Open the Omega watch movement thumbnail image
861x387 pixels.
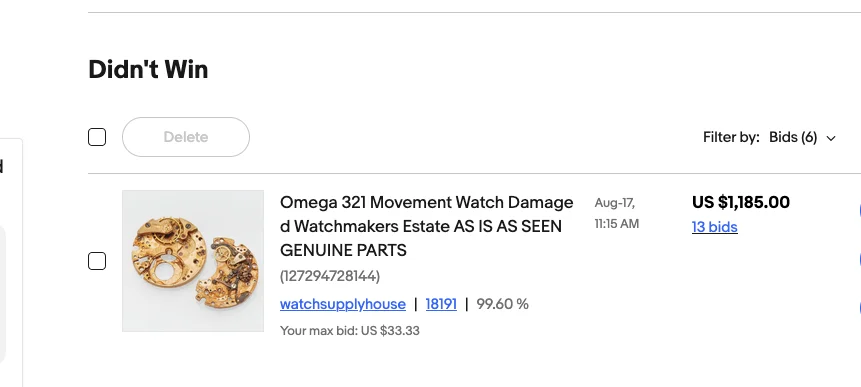point(193,261)
